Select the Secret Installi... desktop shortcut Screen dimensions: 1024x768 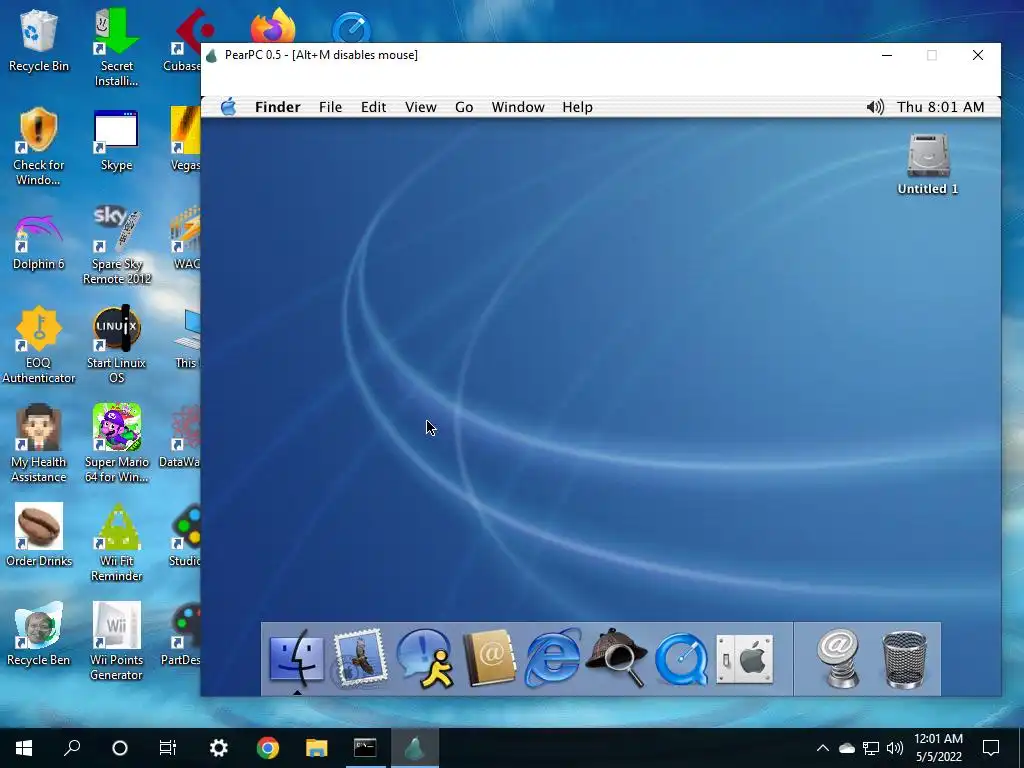click(x=116, y=48)
